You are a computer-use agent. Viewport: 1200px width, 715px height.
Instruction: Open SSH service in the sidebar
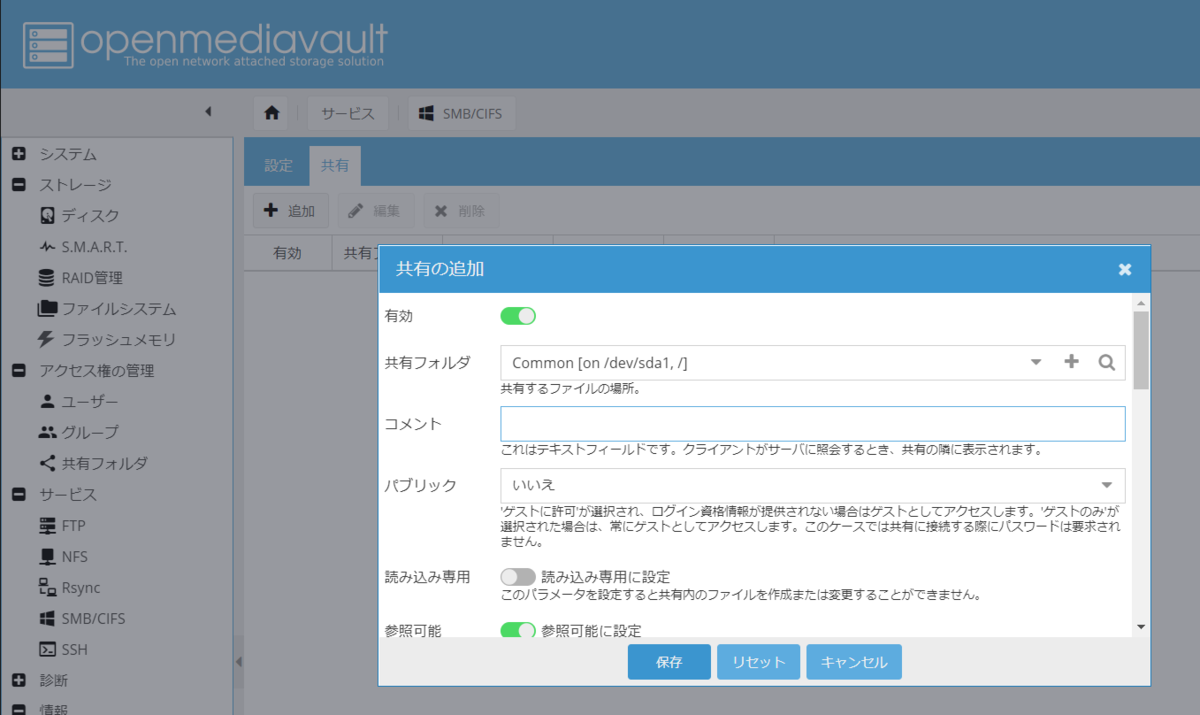[63, 650]
